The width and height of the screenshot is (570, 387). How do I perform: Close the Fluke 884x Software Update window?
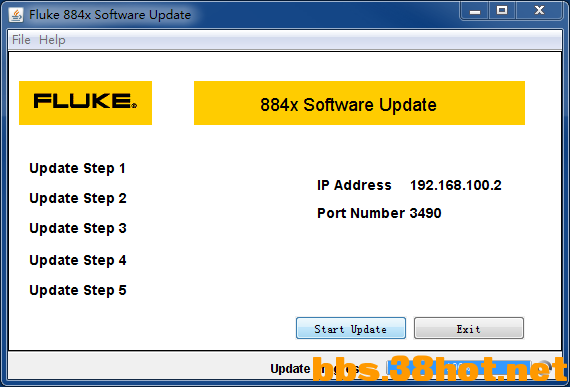[x=539, y=11]
